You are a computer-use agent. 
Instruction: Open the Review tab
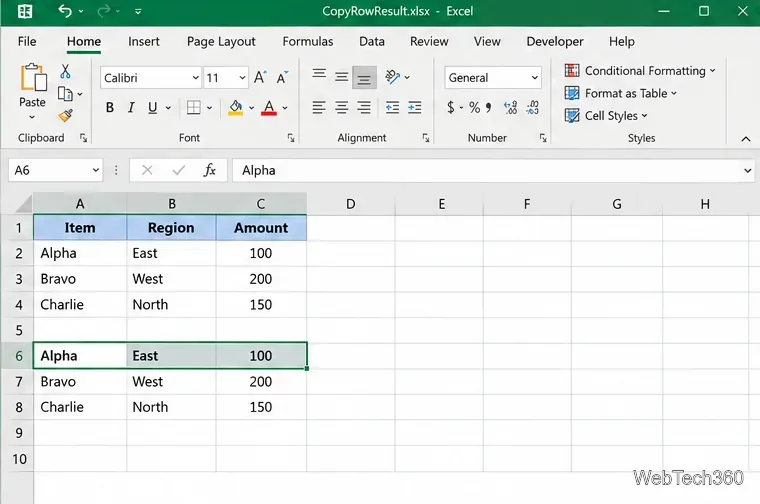tap(429, 42)
